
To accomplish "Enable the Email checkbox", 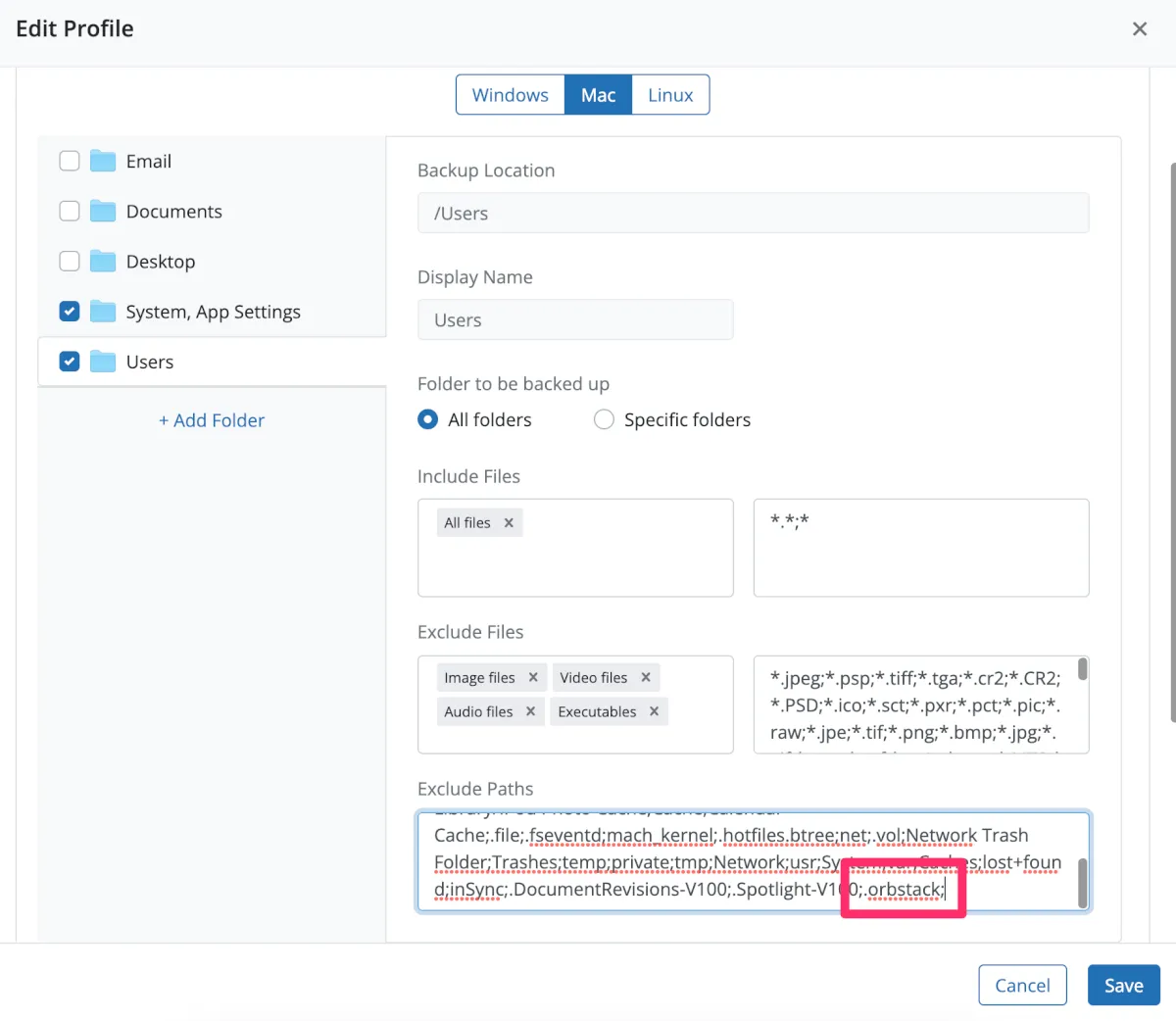I will pyautogui.click(x=70, y=161).
